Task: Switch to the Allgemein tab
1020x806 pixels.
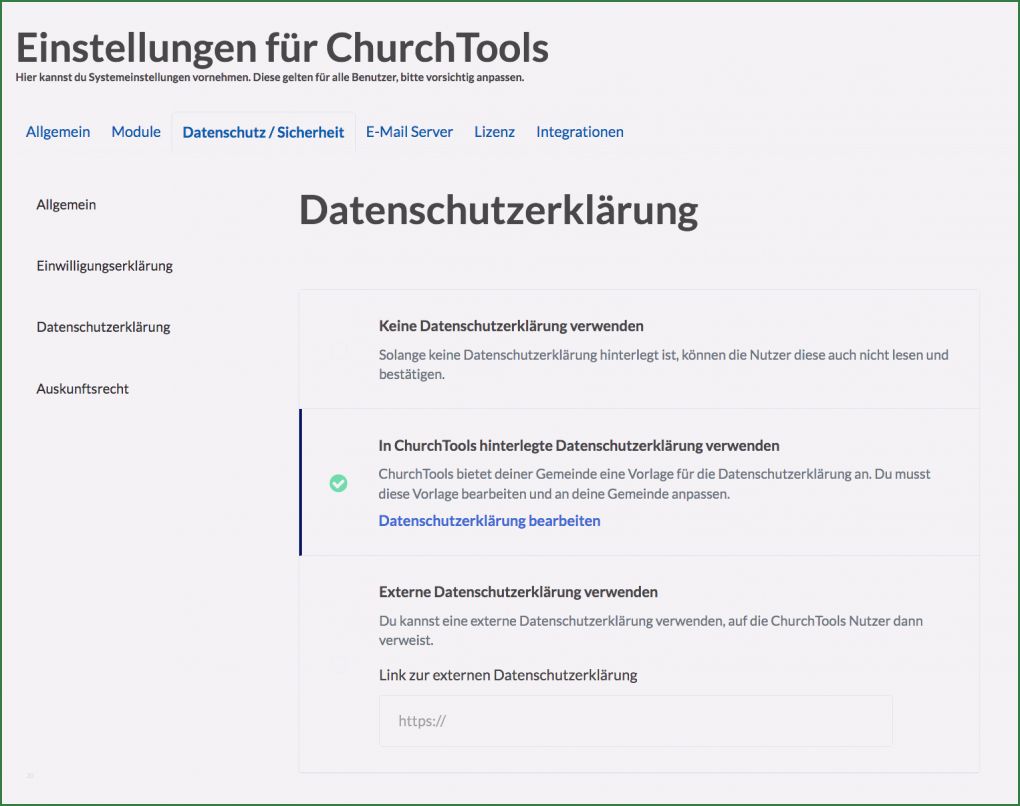Action: 57,131
